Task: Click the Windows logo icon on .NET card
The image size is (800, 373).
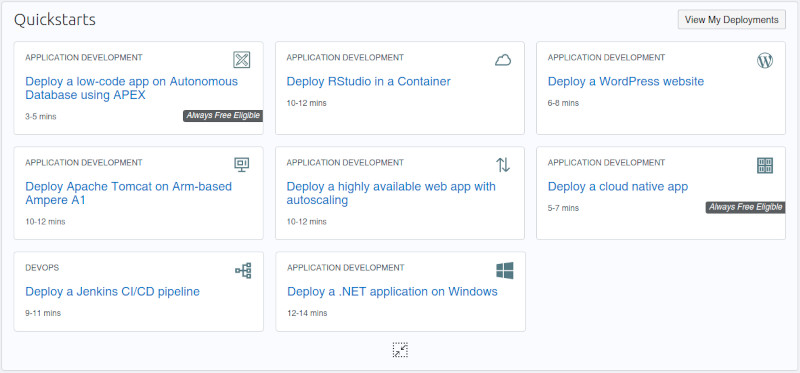Action: click(505, 270)
